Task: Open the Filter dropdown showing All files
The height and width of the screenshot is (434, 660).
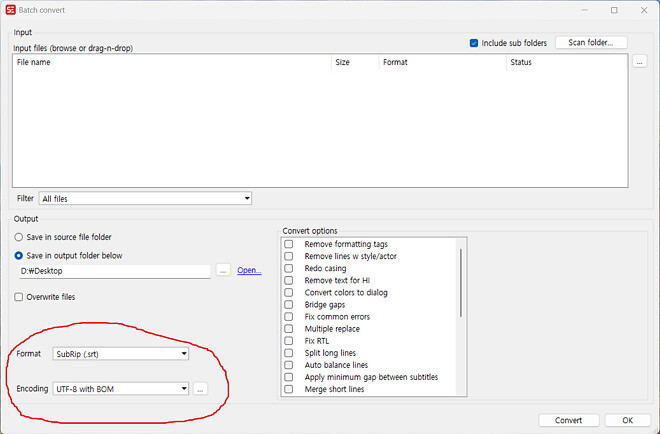Action: coord(145,199)
